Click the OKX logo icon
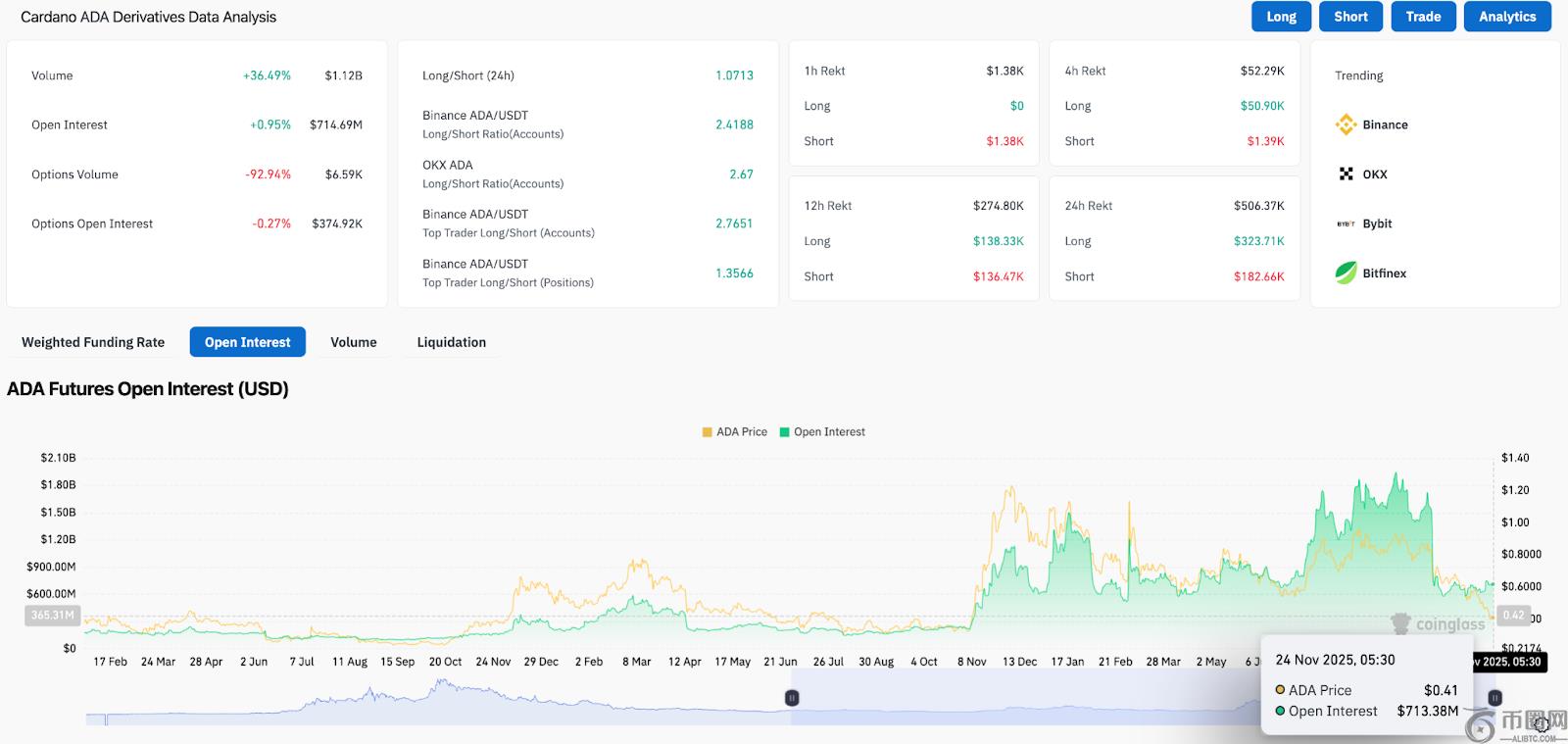This screenshot has height=744, width=1568. coord(1346,174)
